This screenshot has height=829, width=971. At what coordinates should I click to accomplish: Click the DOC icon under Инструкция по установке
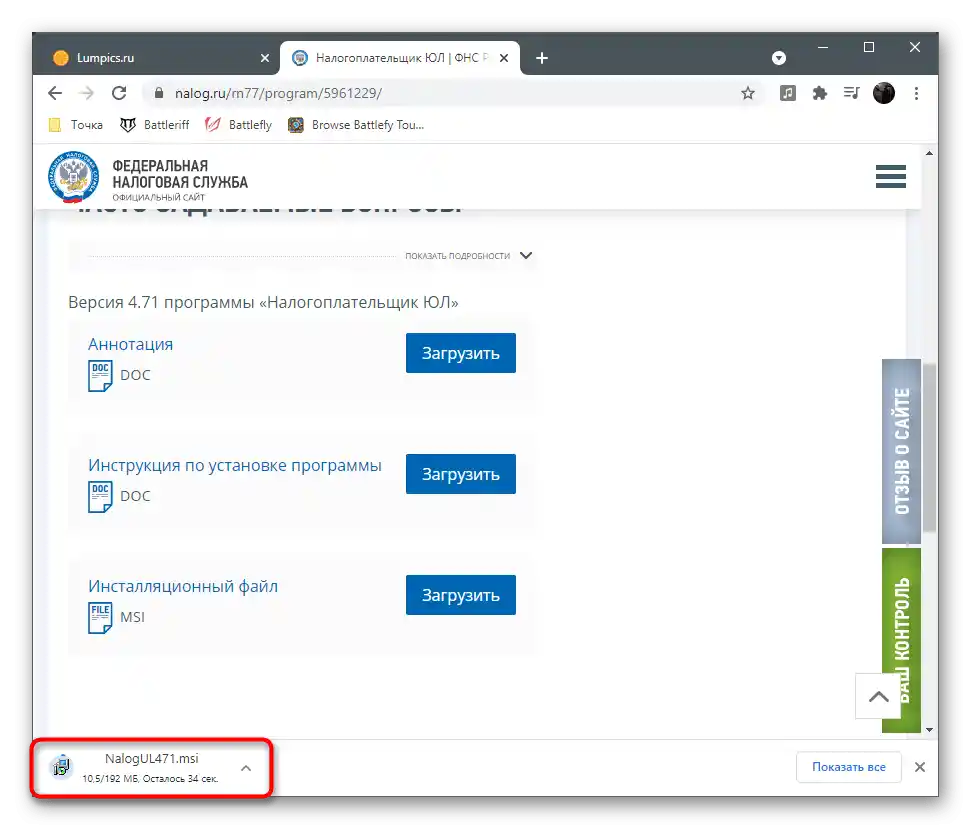tap(100, 497)
